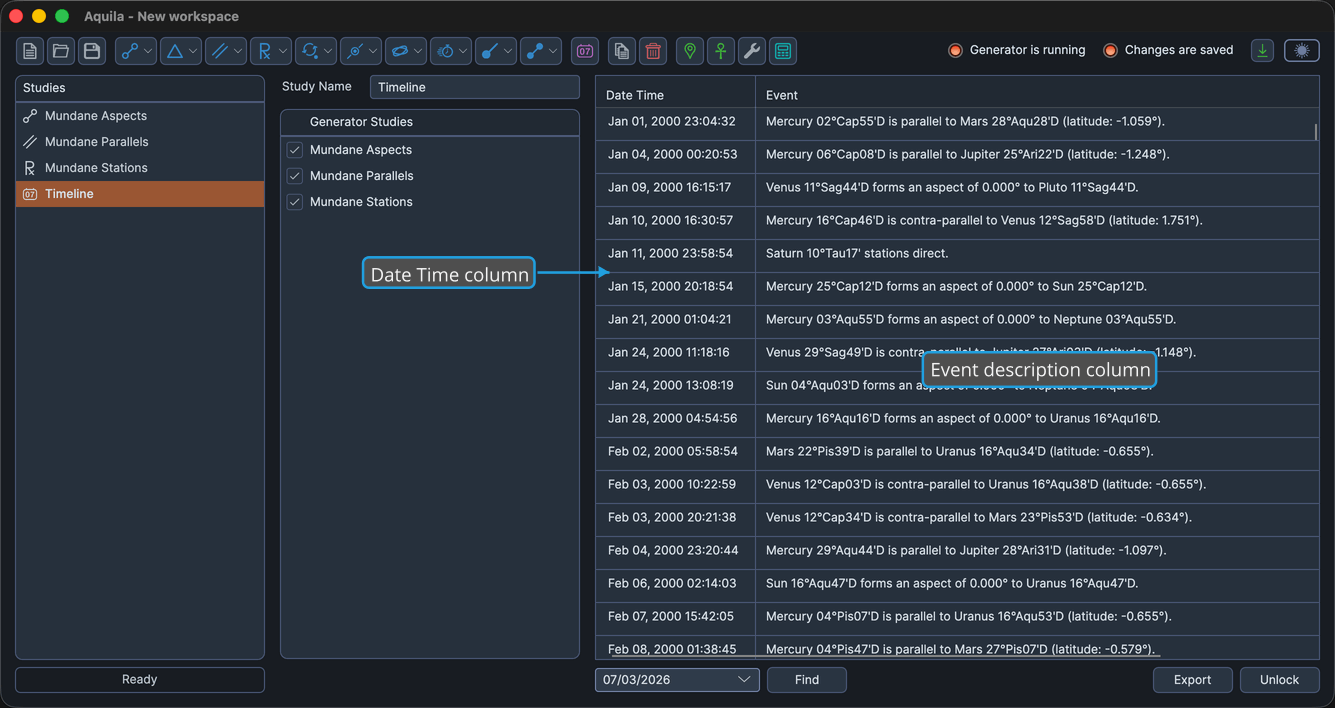Expand the parallels tool dropdown arrow
This screenshot has height=708, width=1335.
tap(238, 51)
